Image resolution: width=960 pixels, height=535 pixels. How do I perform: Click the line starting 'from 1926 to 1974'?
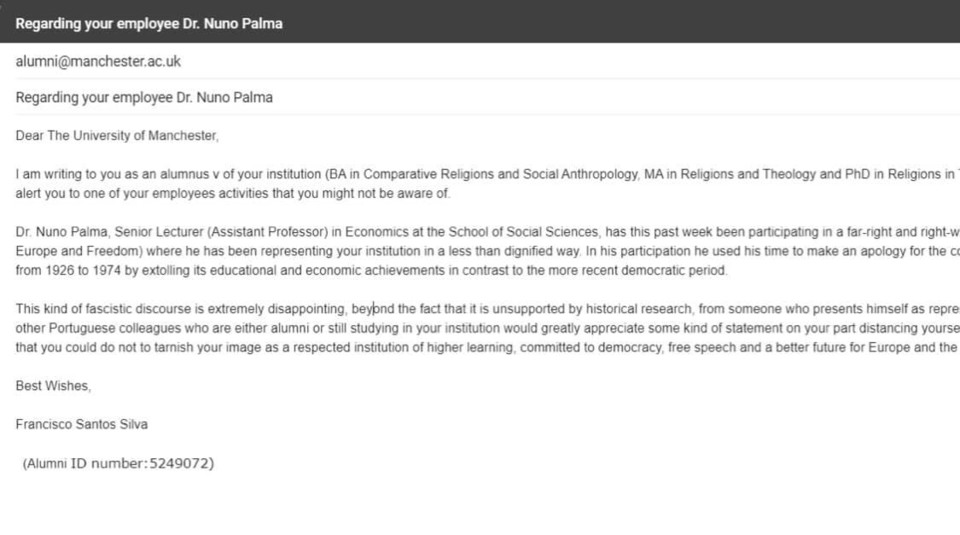point(372,271)
